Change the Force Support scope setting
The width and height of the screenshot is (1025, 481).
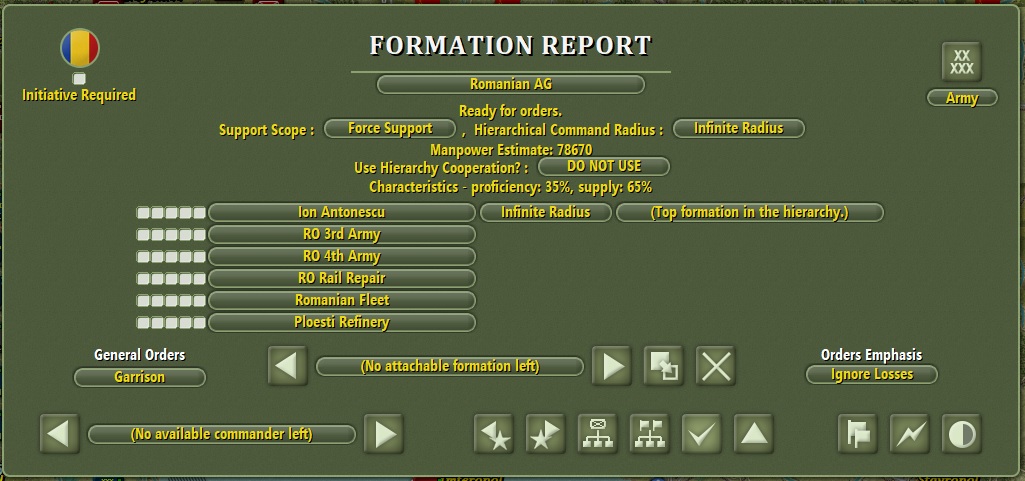click(390, 129)
